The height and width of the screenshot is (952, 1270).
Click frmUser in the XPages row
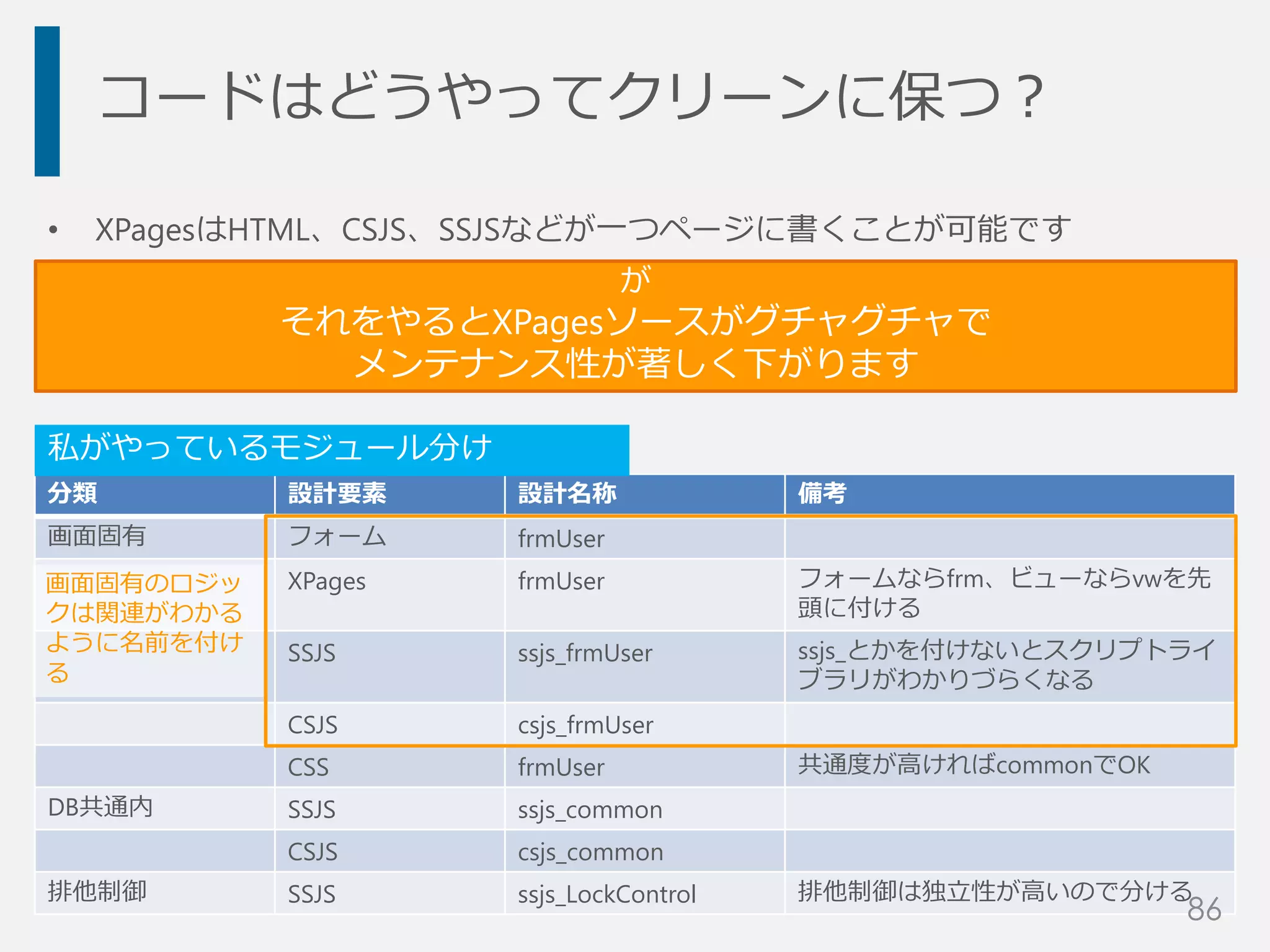click(561, 581)
